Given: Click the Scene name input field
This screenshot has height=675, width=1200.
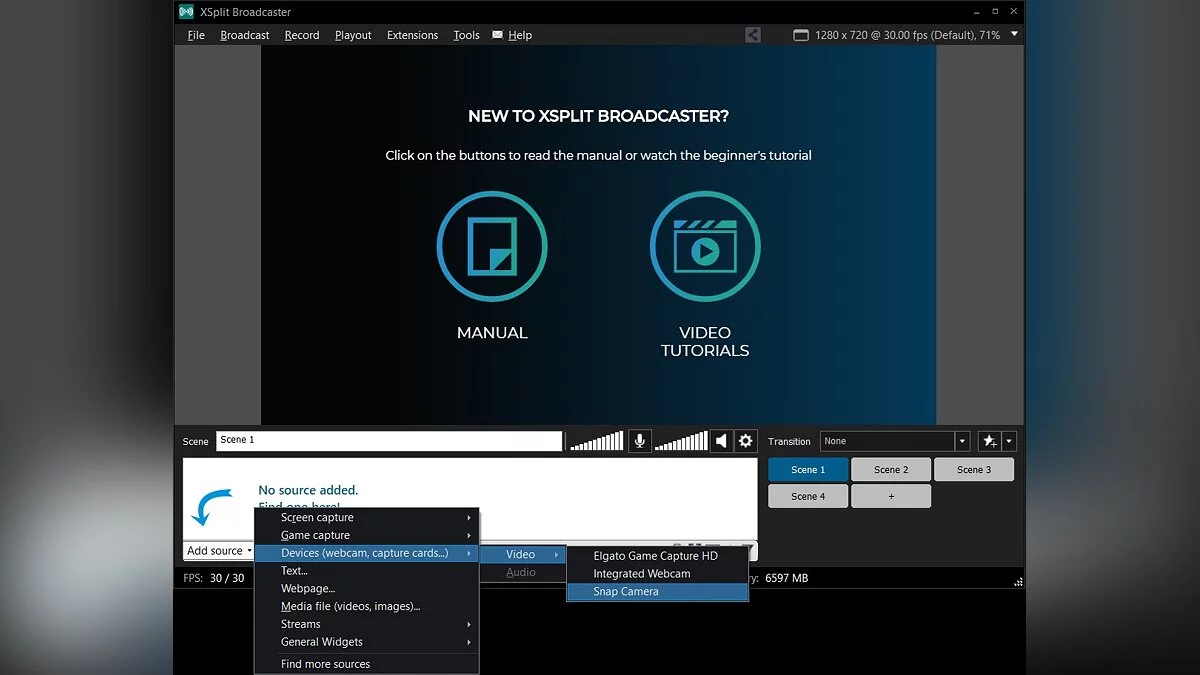Looking at the screenshot, I should (389, 441).
